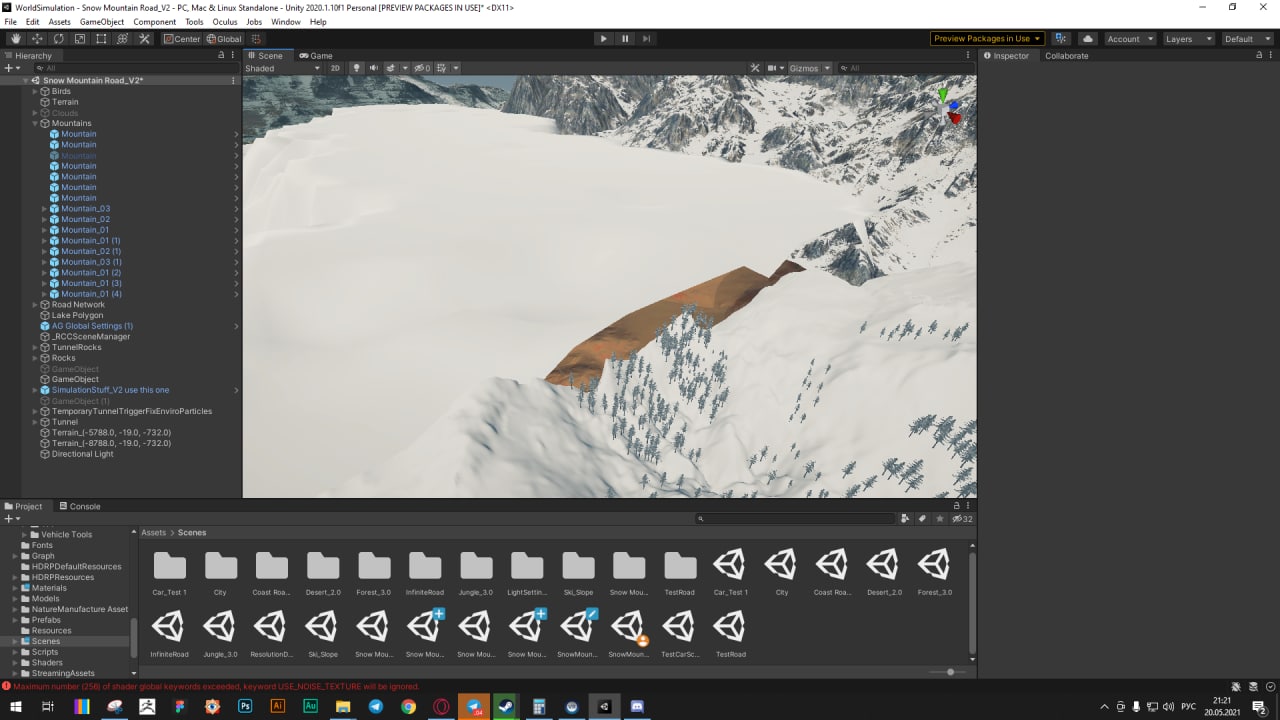Toggle scene audio speaker icon
This screenshot has height=720, width=1280.
tap(373, 68)
